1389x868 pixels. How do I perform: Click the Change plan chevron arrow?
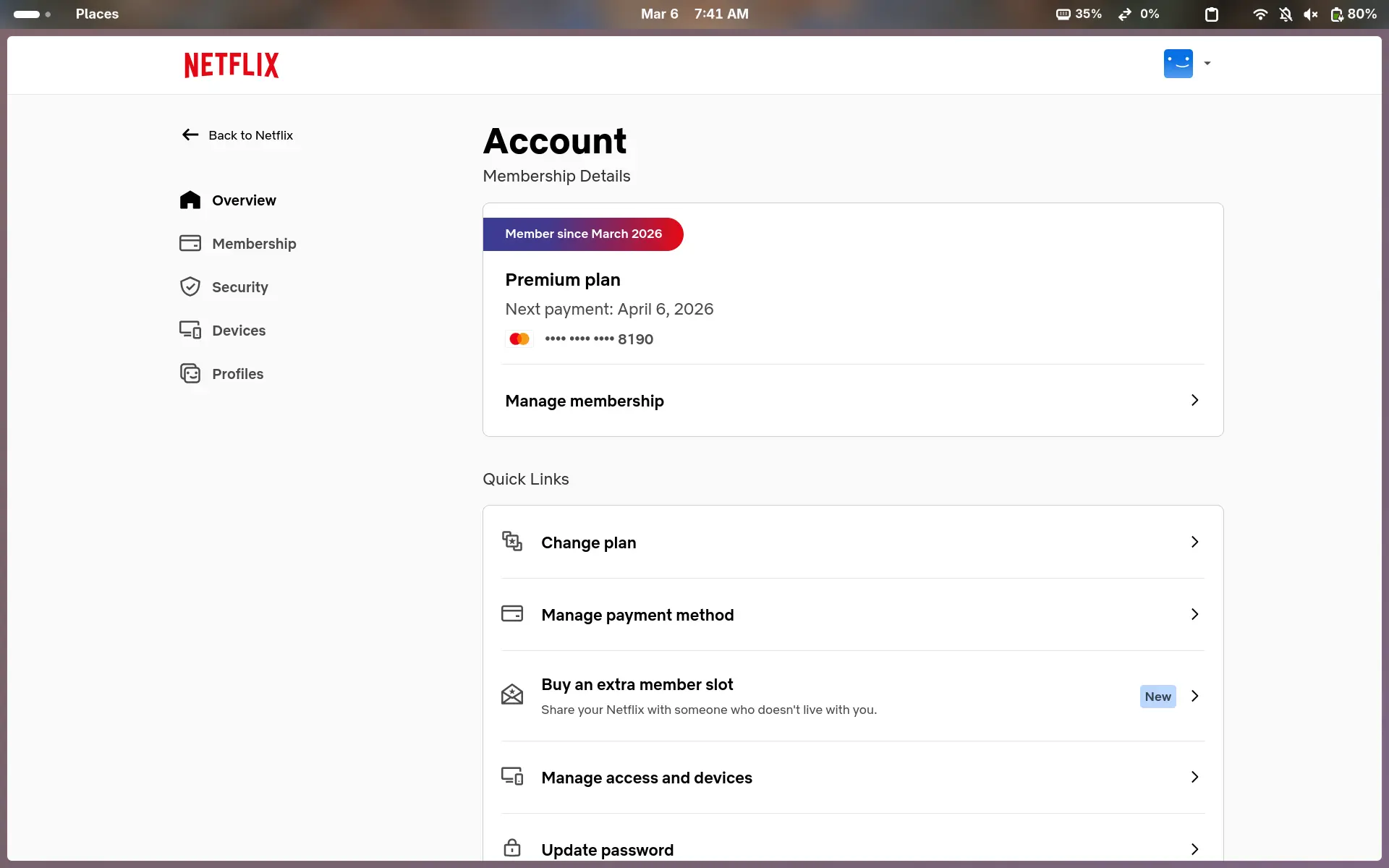1194,542
